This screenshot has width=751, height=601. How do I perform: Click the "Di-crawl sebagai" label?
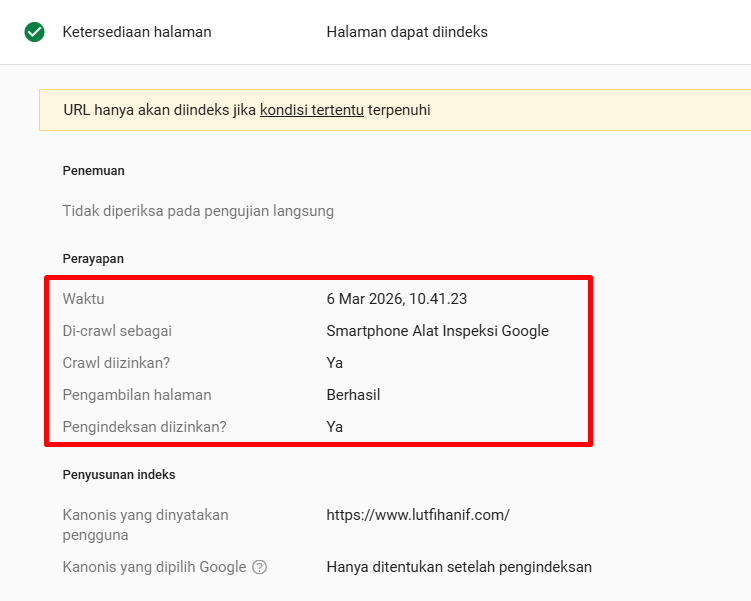(124, 331)
